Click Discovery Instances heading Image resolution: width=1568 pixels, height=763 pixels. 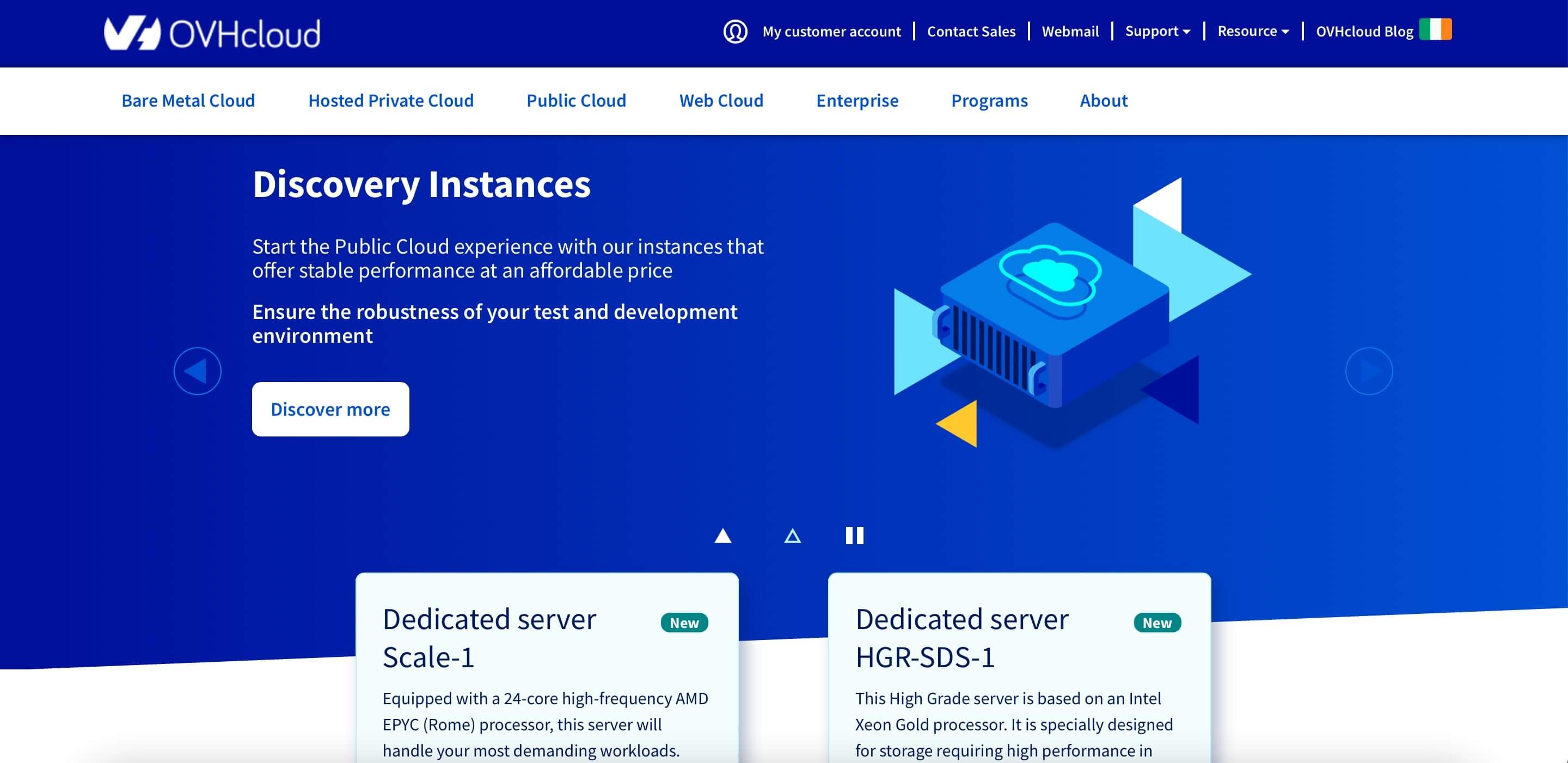pos(421,184)
